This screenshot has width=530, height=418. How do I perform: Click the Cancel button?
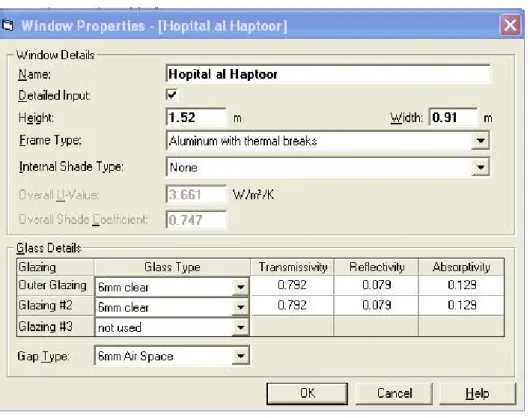394,393
